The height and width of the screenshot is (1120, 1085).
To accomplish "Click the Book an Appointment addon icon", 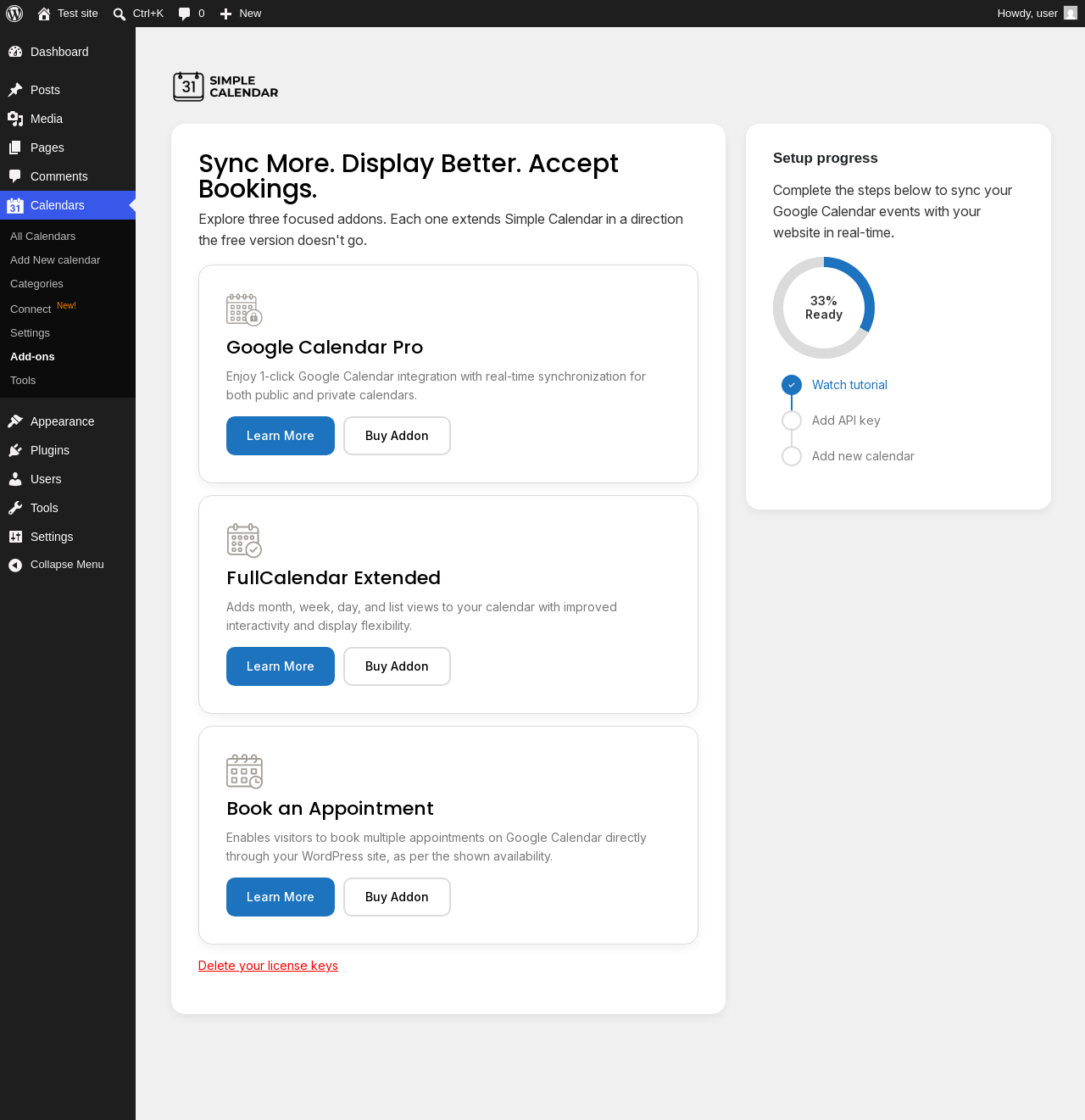I will (244, 771).
